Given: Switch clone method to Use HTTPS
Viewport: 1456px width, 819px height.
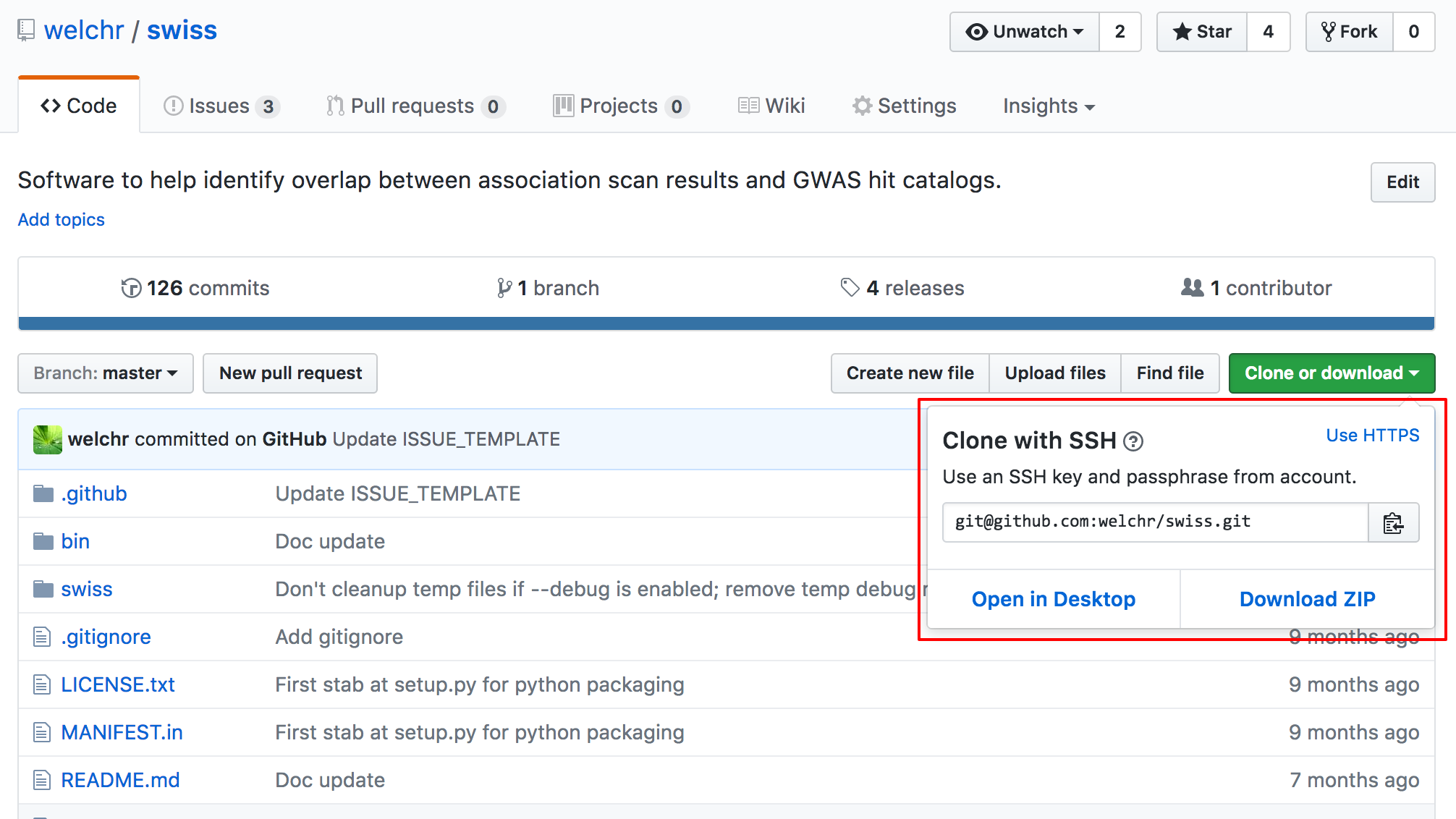Looking at the screenshot, I should point(1372,436).
